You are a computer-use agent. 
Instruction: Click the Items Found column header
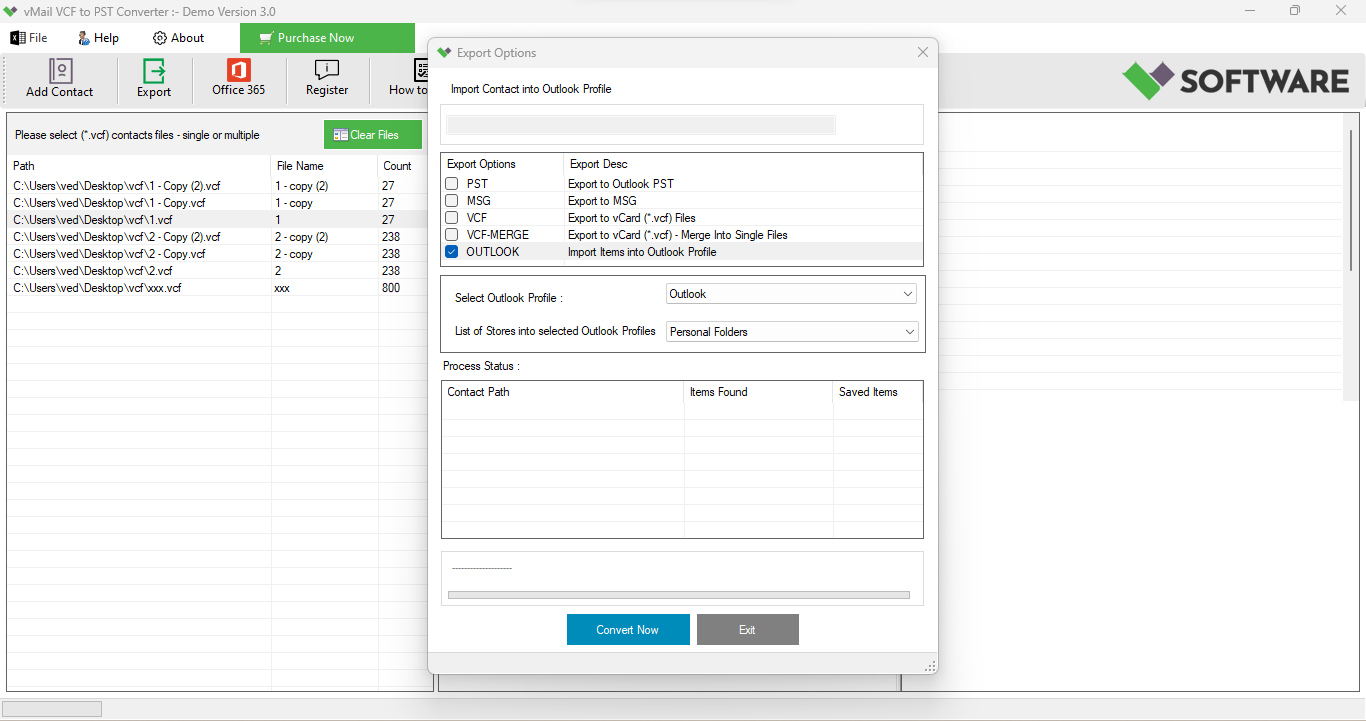pos(759,392)
